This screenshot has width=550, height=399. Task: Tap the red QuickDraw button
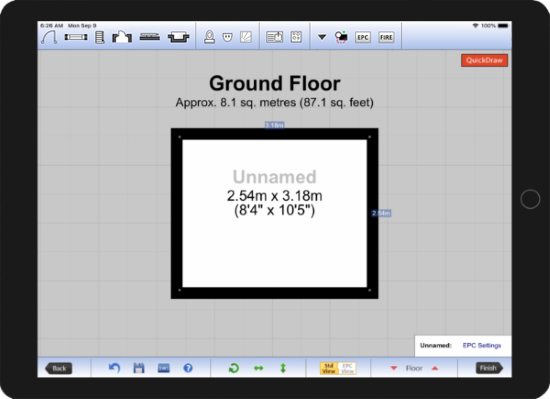(484, 60)
